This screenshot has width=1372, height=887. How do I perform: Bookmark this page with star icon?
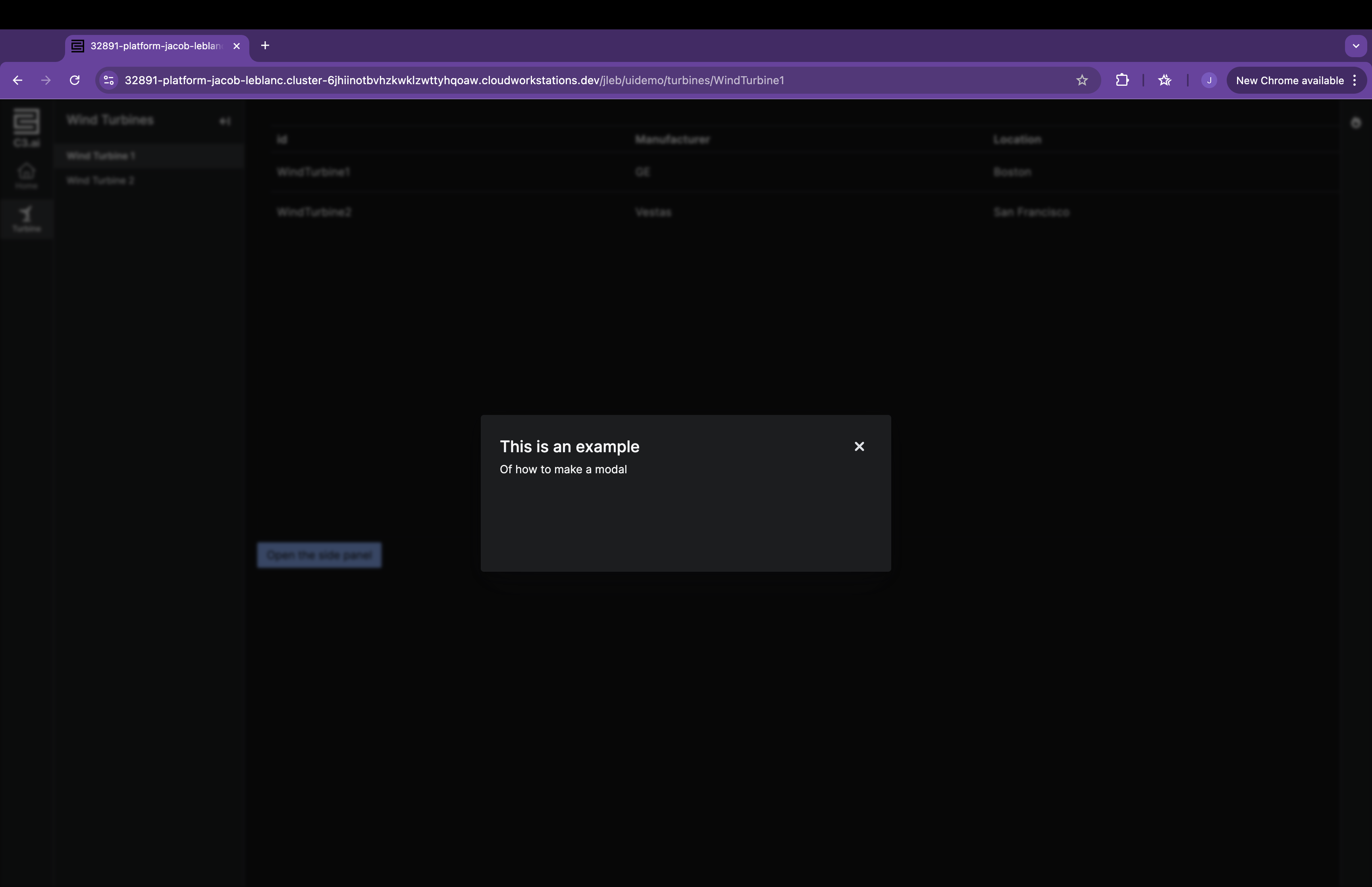tap(1082, 80)
